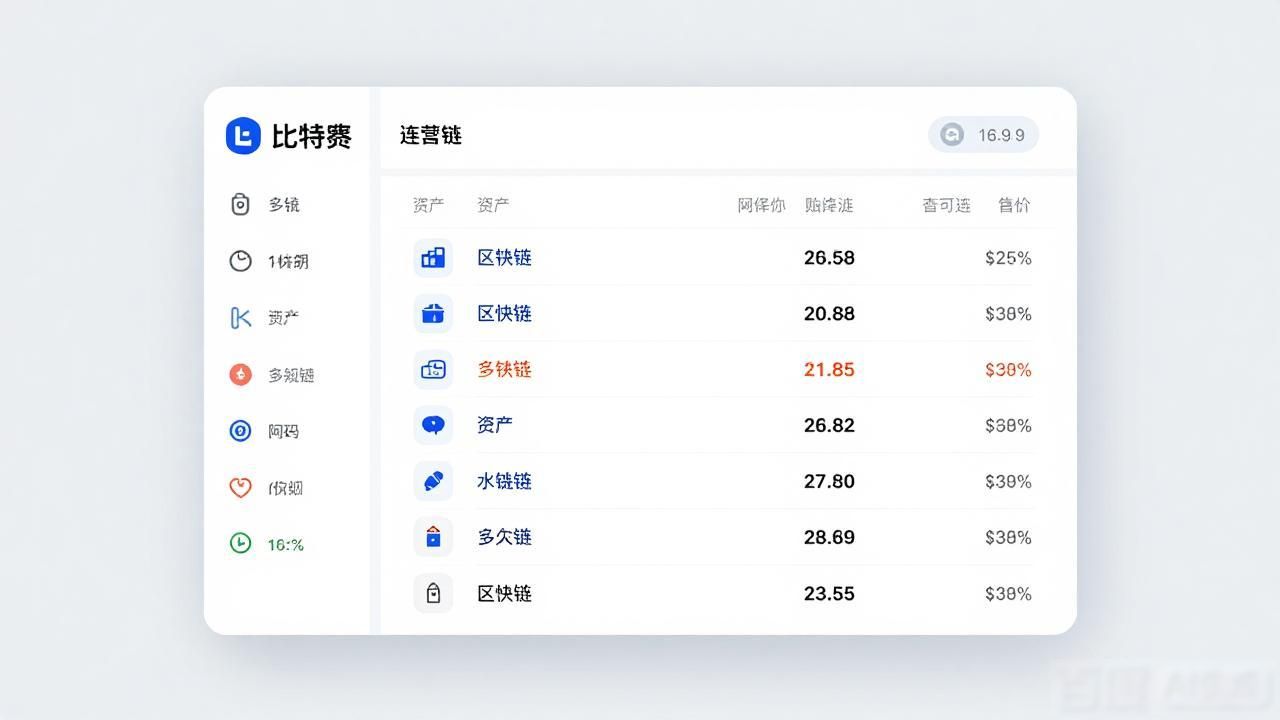Click the 比特赛 app name text
1280x720 pixels.
tap(312, 136)
